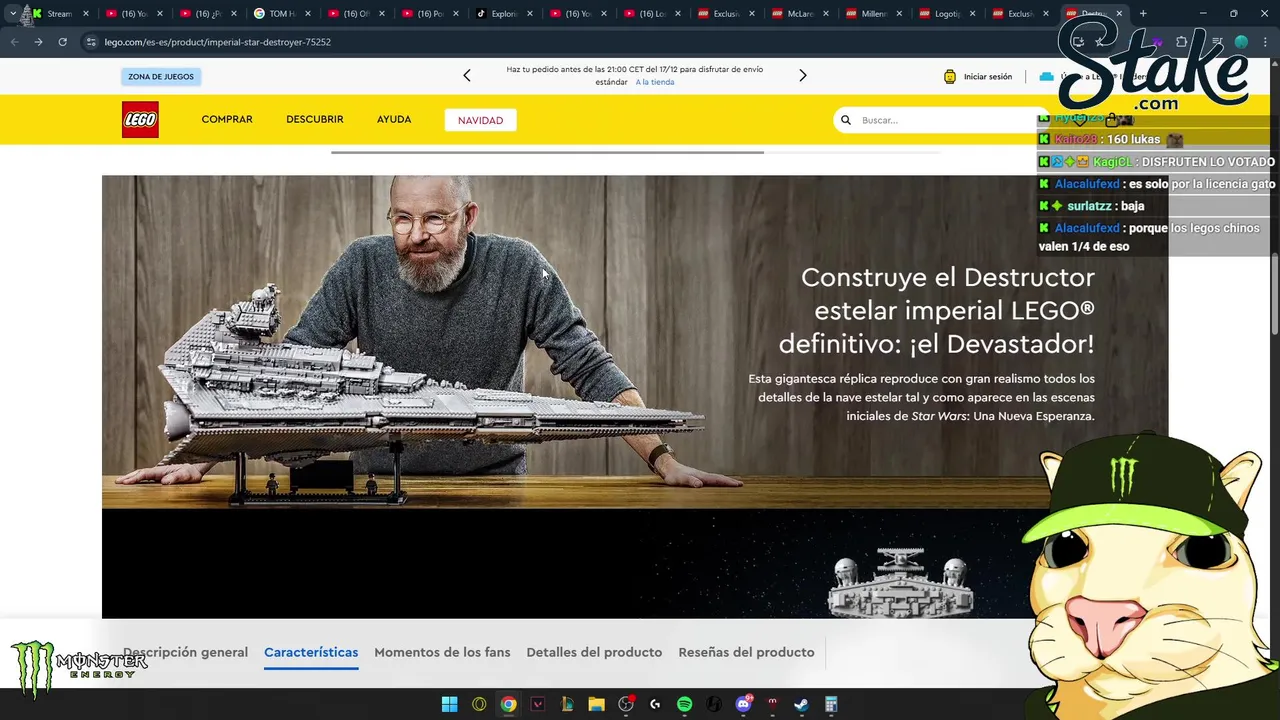Viewport: 1280px width, 720px height.
Task: Switch to the Kick Stream tab
Action: tap(60, 14)
